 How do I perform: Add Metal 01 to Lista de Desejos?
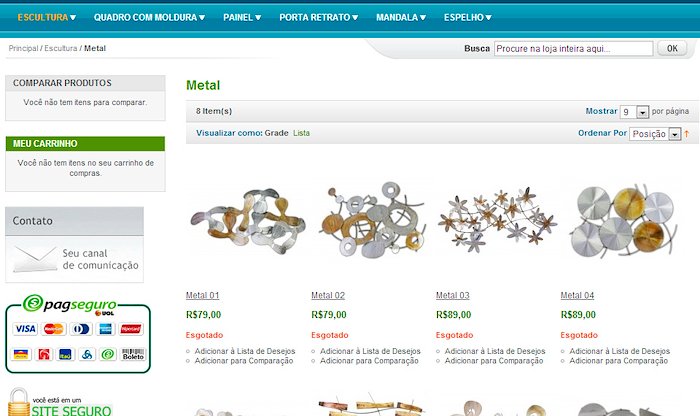[x=245, y=351]
